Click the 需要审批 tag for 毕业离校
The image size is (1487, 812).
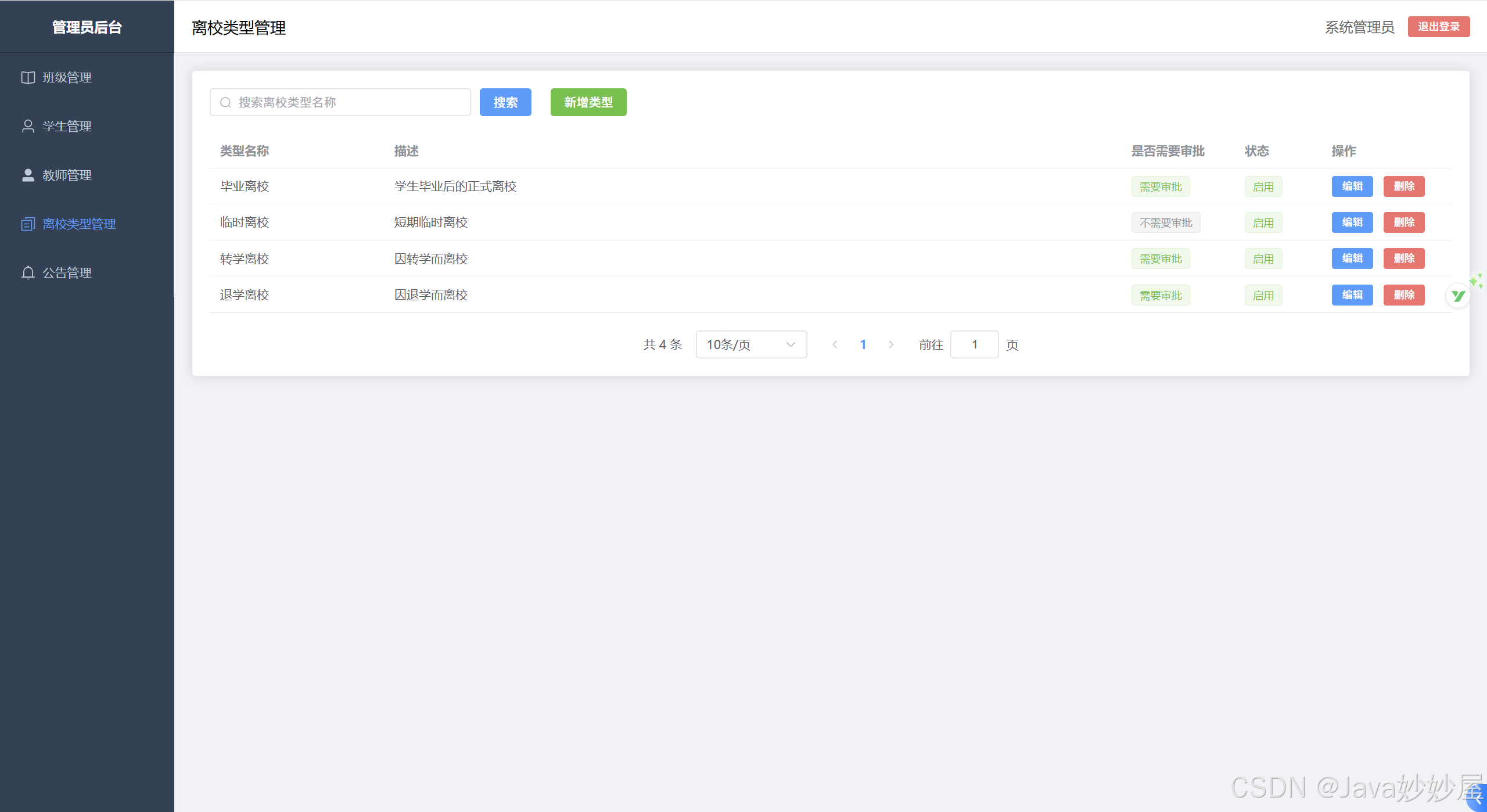(x=1161, y=187)
